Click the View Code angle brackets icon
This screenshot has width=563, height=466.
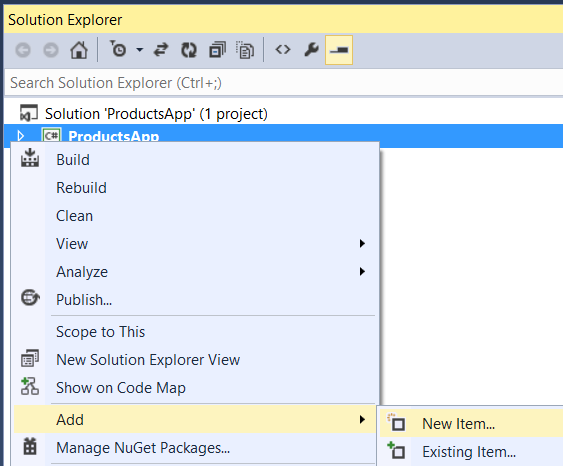pos(283,50)
